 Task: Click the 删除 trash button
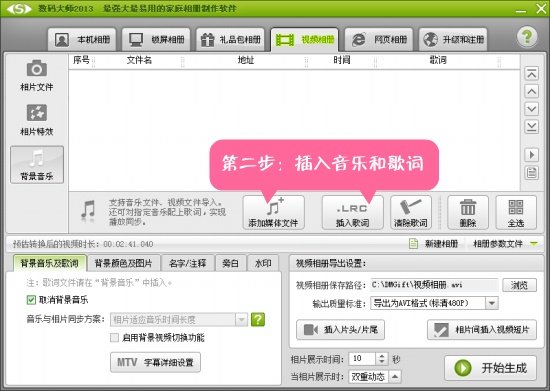(468, 213)
